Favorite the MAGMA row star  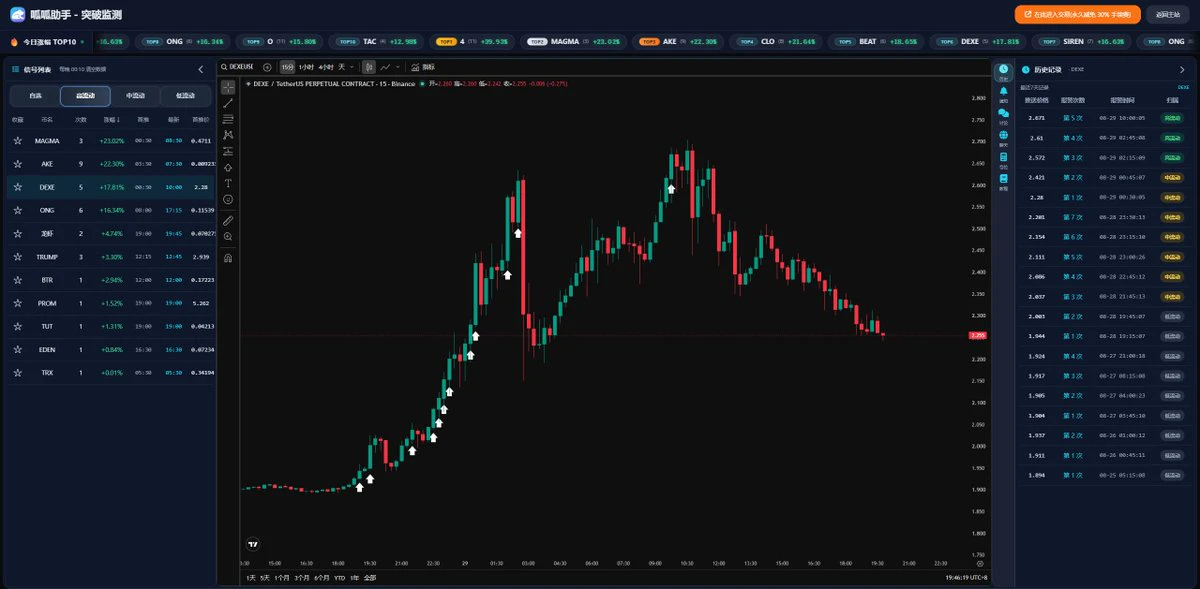point(17,141)
